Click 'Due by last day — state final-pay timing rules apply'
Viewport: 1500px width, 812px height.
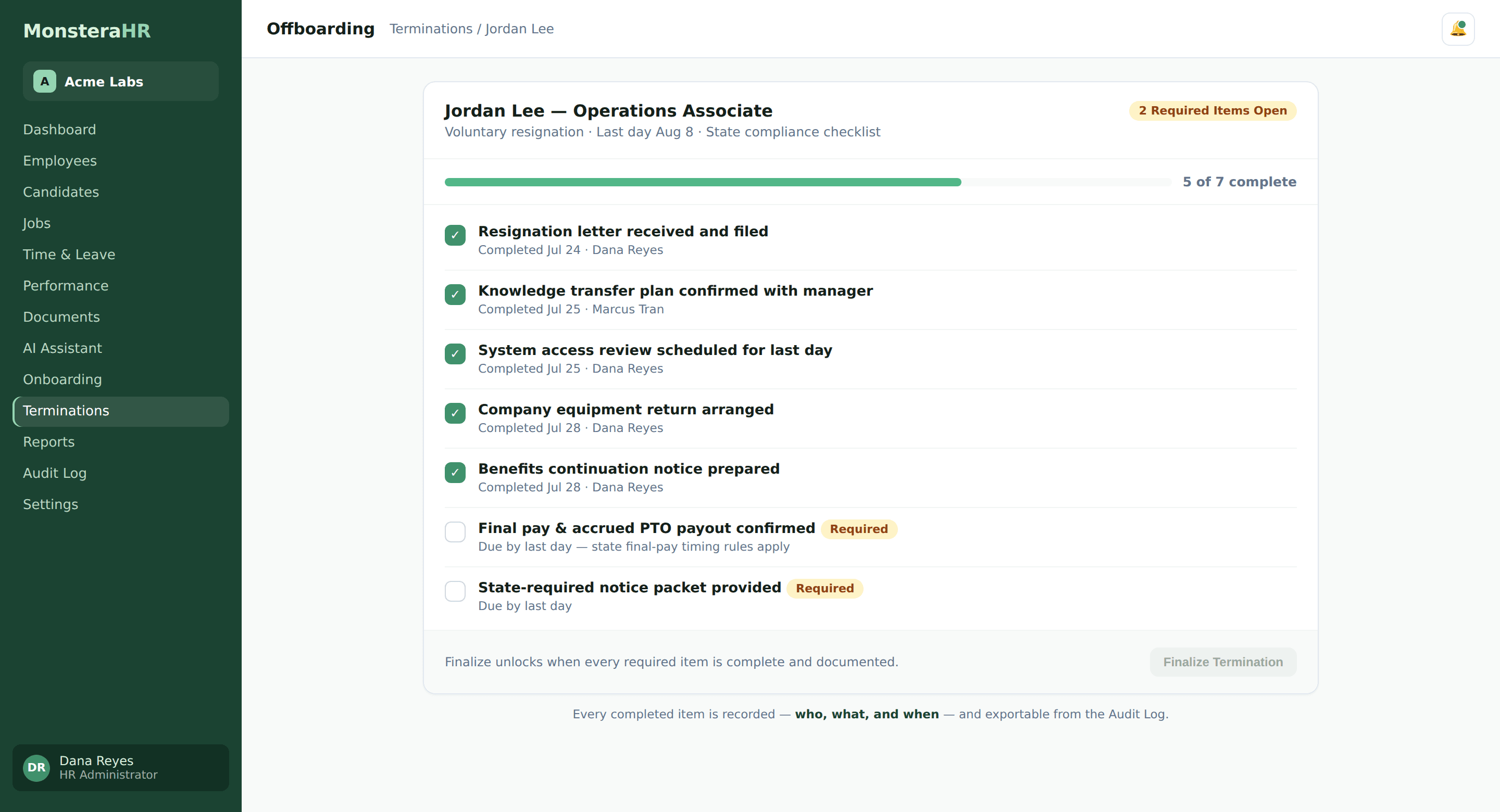(633, 547)
